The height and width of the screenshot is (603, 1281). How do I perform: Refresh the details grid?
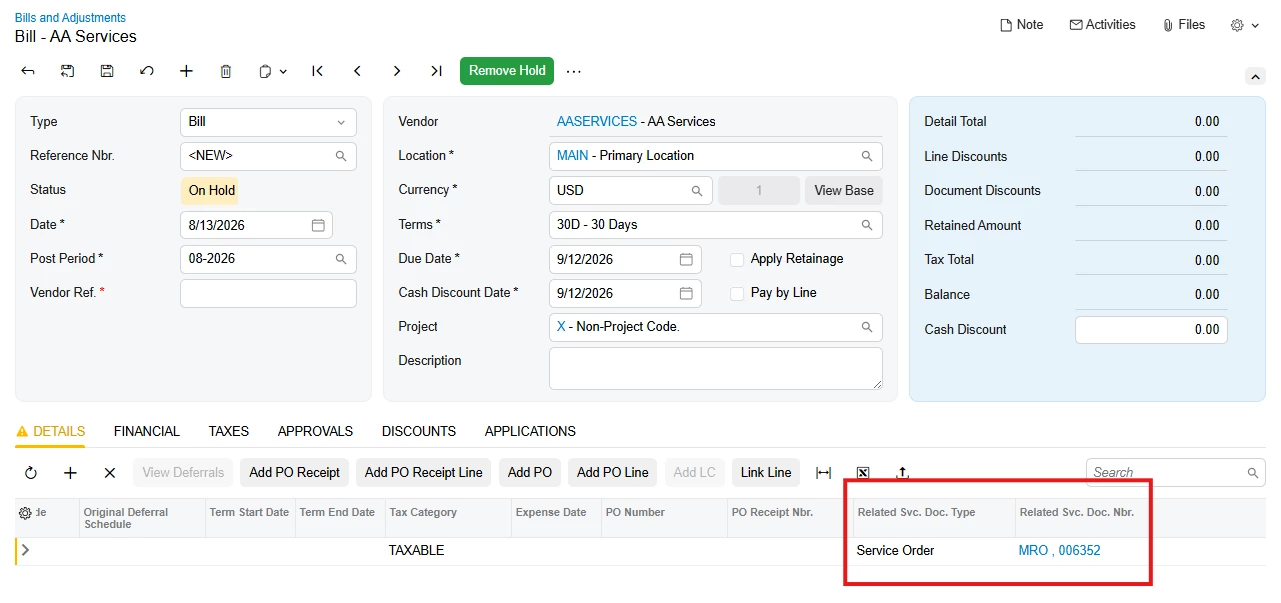(x=30, y=473)
